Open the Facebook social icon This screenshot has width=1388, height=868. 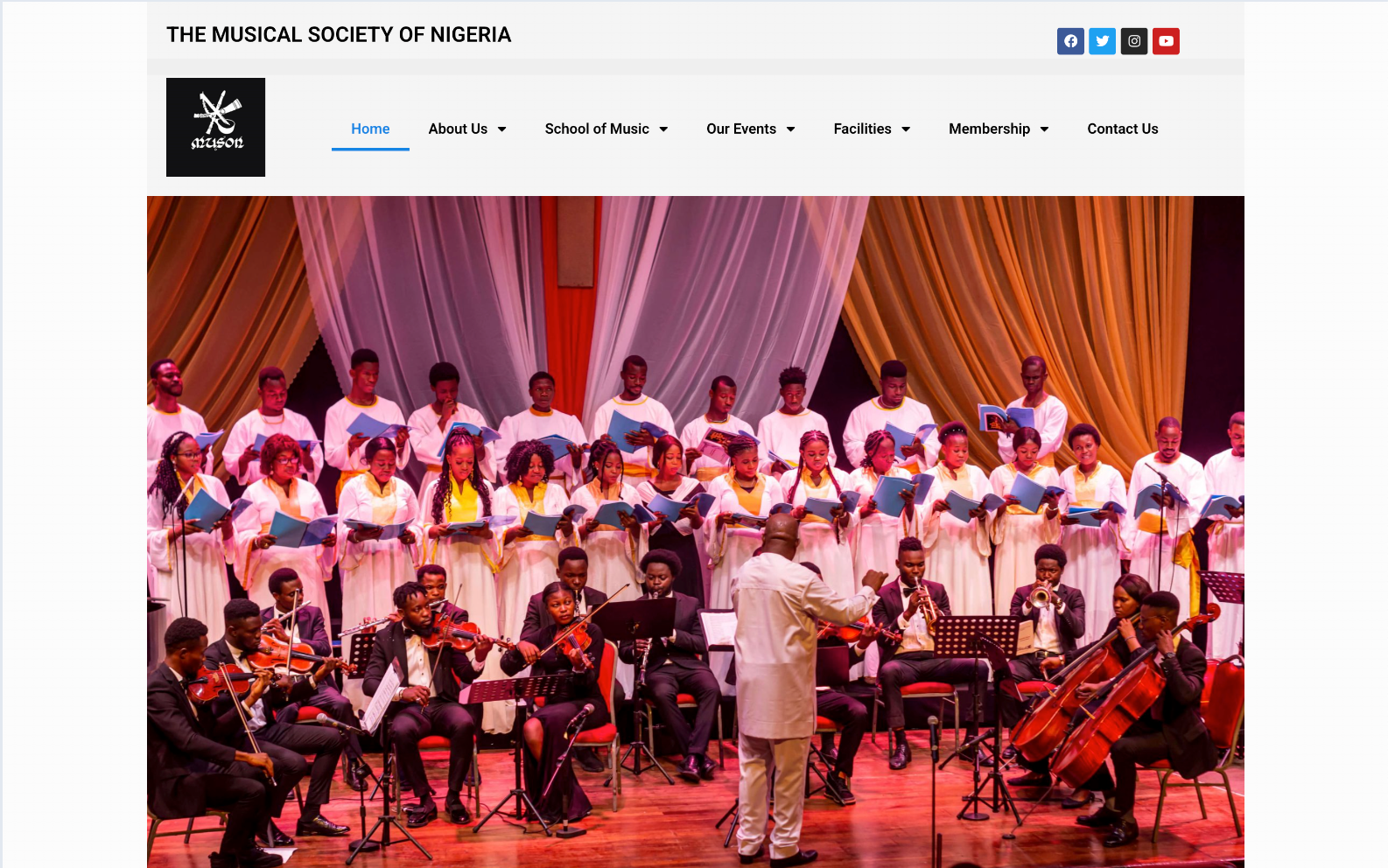click(x=1070, y=41)
